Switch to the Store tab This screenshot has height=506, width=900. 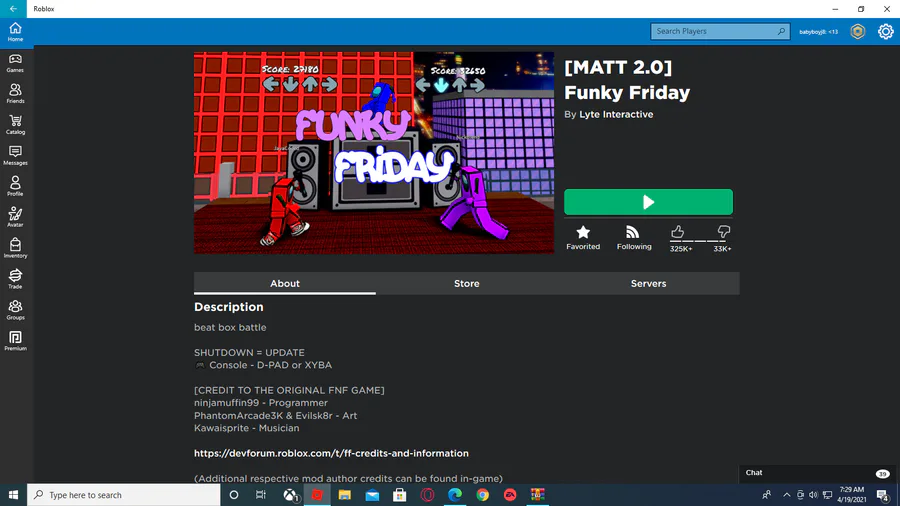(467, 283)
